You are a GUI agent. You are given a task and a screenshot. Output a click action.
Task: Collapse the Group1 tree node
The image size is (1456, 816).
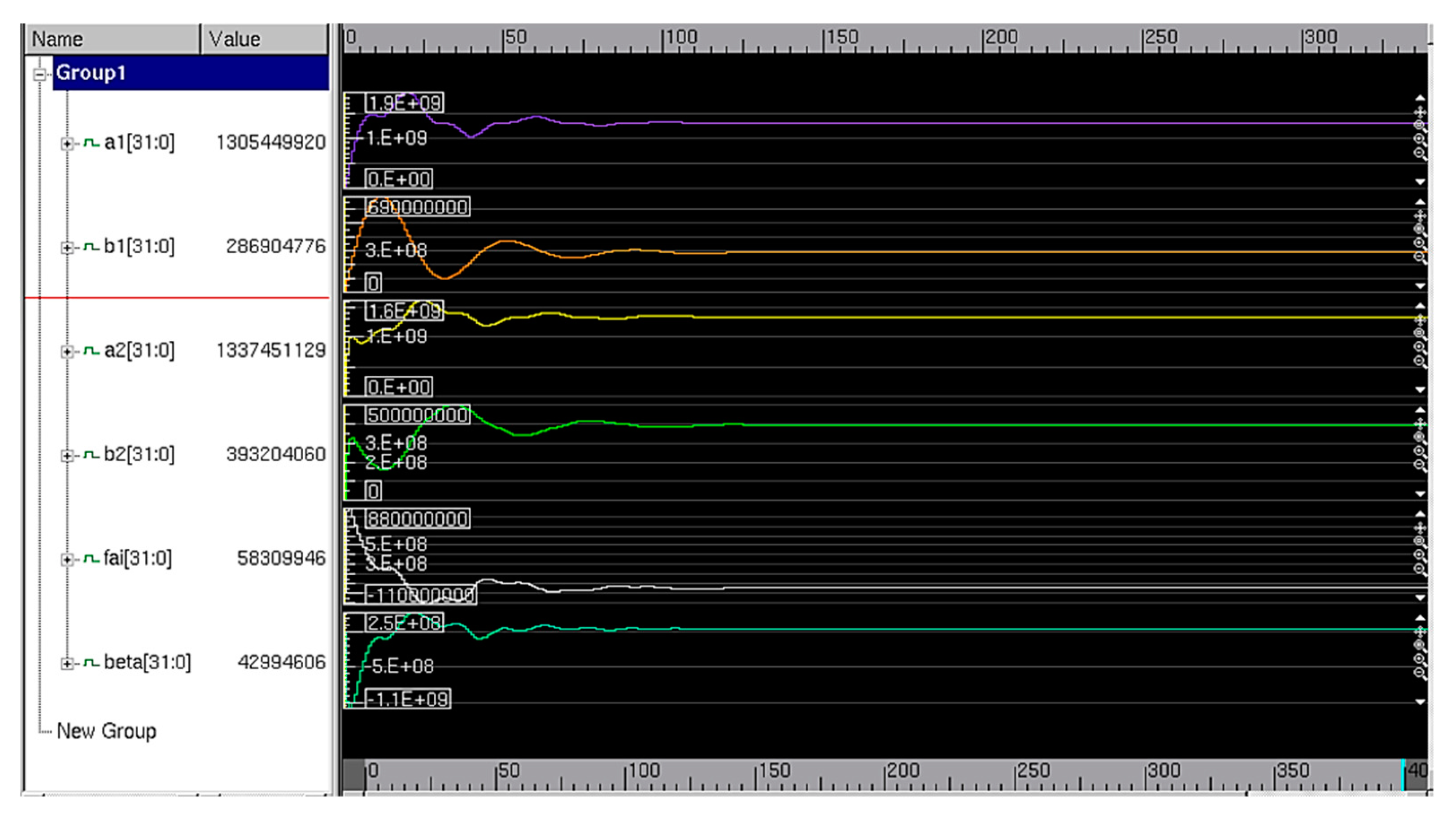point(39,74)
